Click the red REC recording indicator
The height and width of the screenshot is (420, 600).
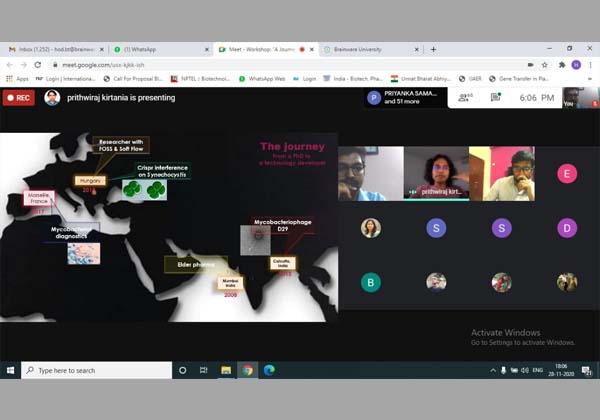[18, 98]
